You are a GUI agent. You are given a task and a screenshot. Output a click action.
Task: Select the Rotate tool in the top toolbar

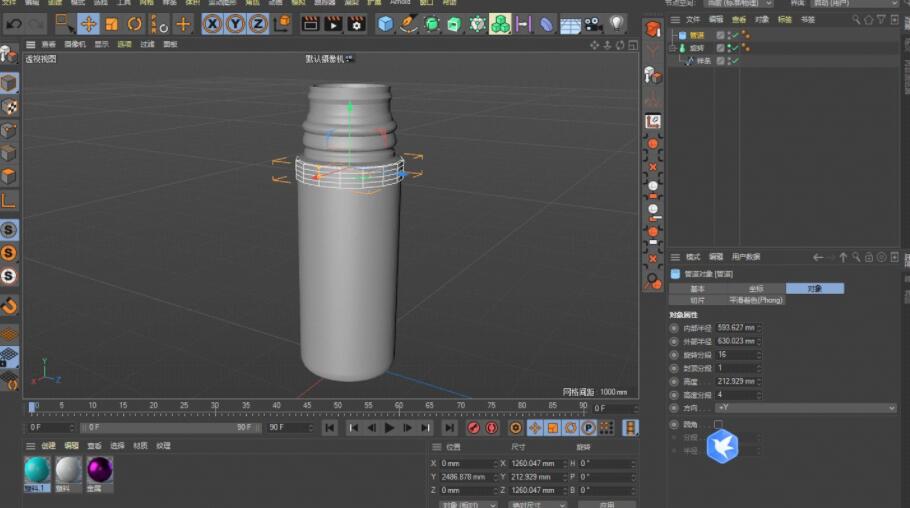pos(135,23)
